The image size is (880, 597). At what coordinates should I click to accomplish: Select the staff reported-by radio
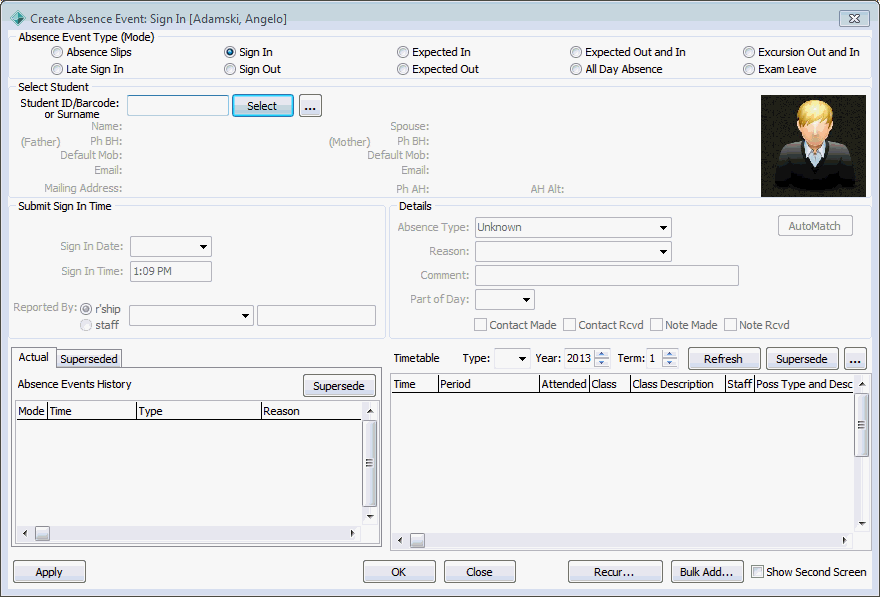point(86,325)
